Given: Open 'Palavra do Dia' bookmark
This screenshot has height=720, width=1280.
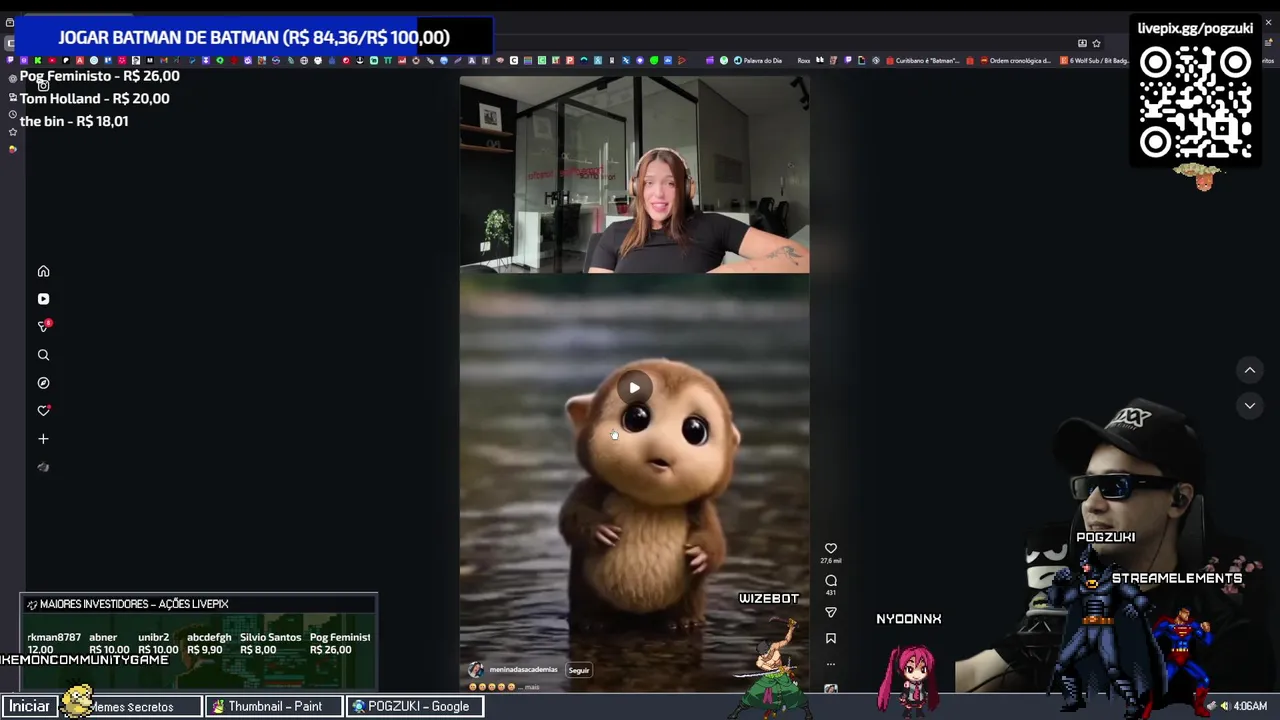Looking at the screenshot, I should 758,60.
